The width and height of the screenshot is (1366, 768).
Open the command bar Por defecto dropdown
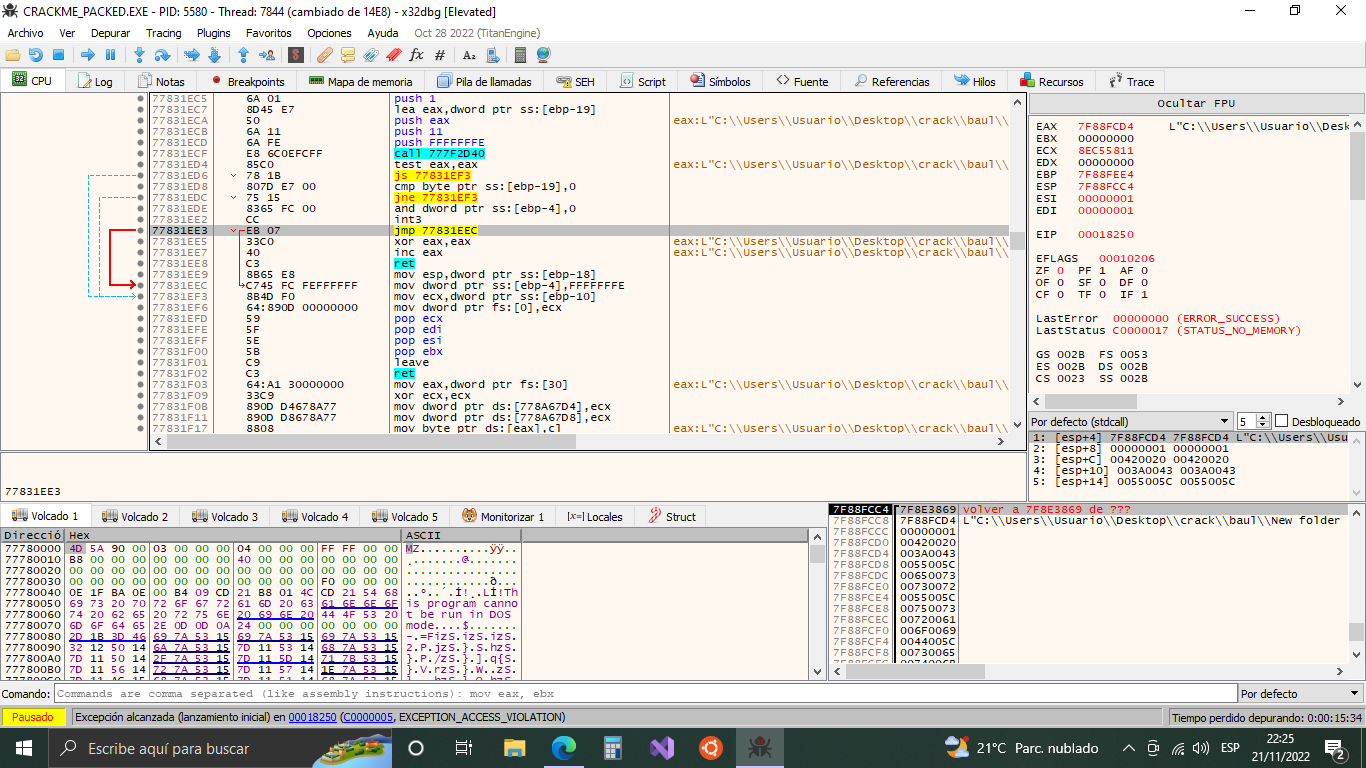1300,693
